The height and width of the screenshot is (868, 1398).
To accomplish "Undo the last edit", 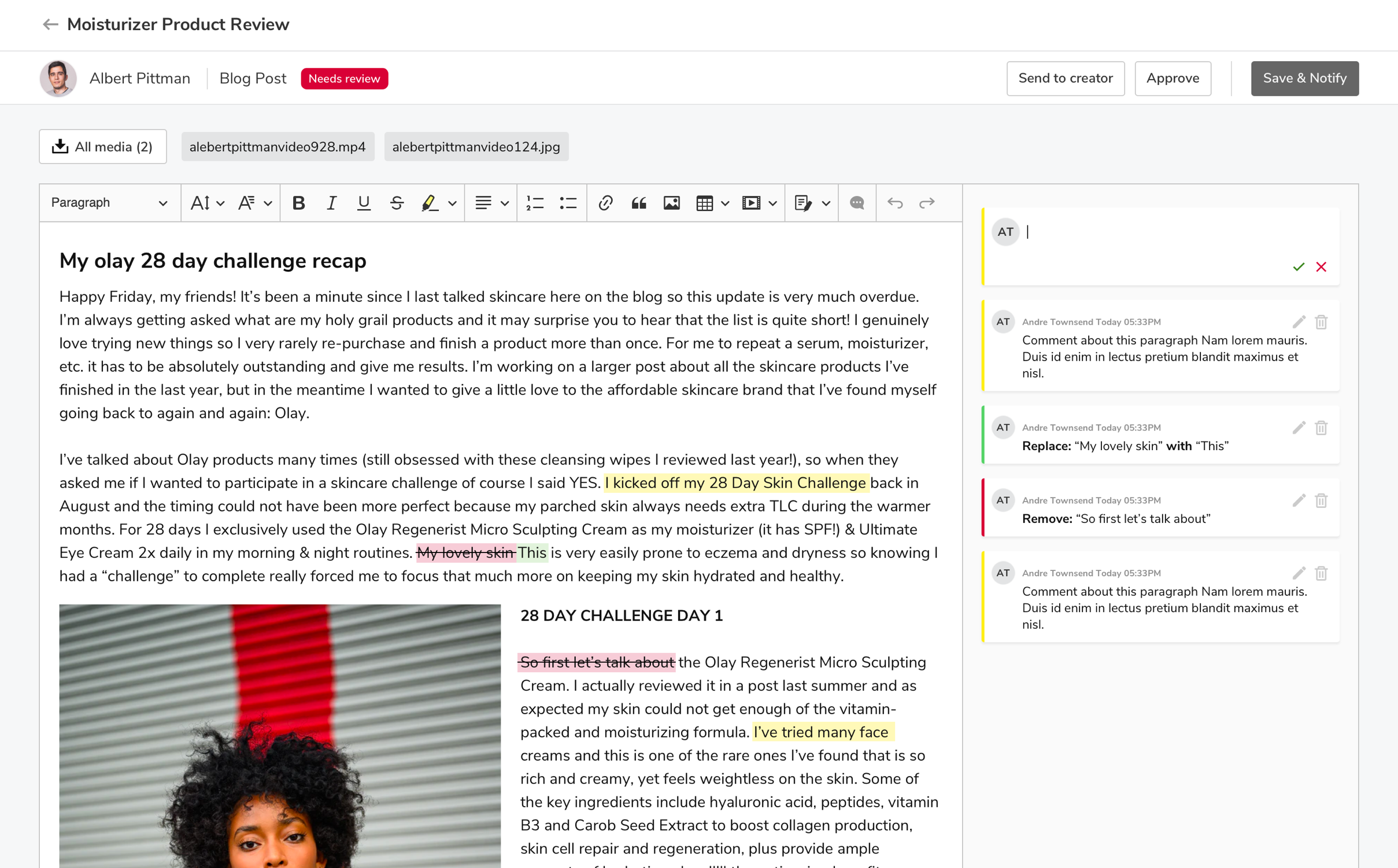I will coord(894,203).
